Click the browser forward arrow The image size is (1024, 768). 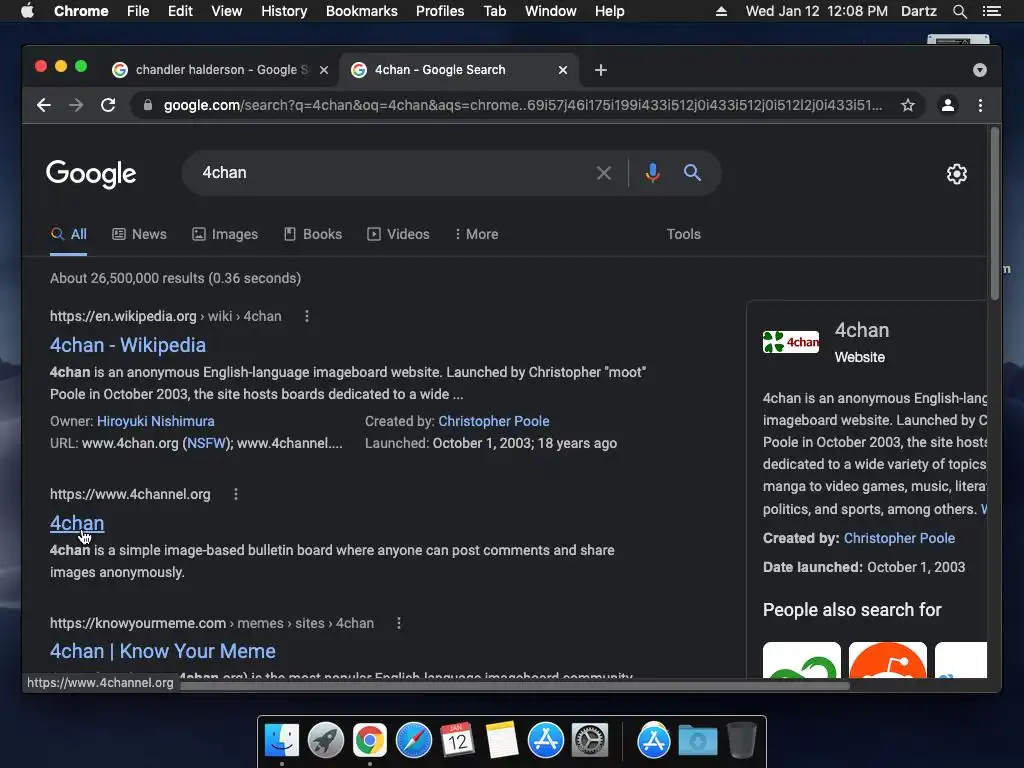click(x=76, y=105)
